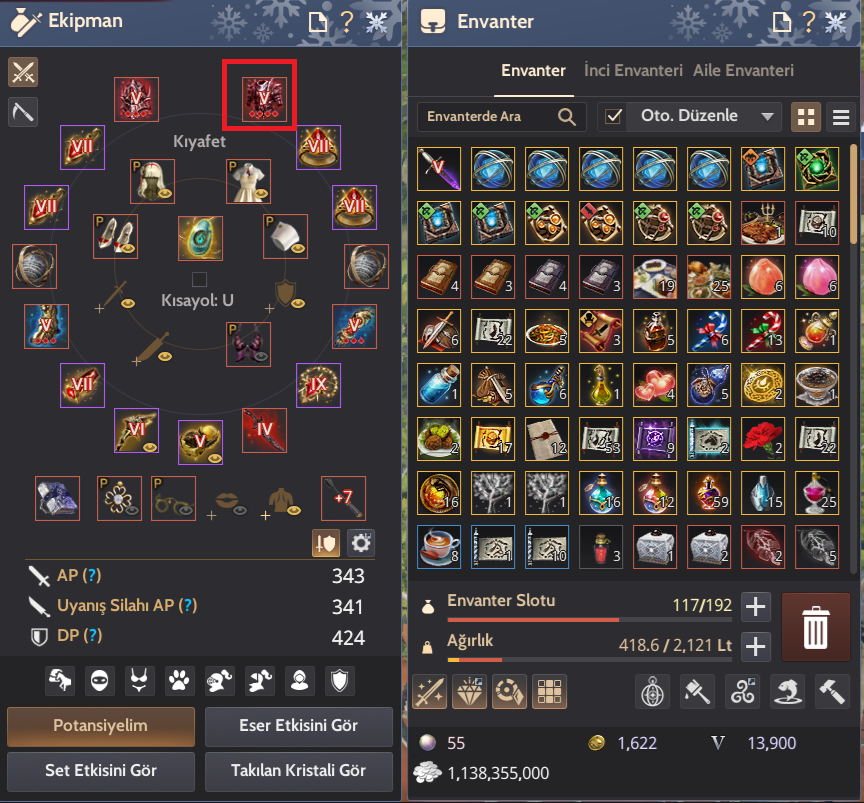The image size is (864, 803).
Task: Click the Potansiyelim button
Action: point(101,726)
